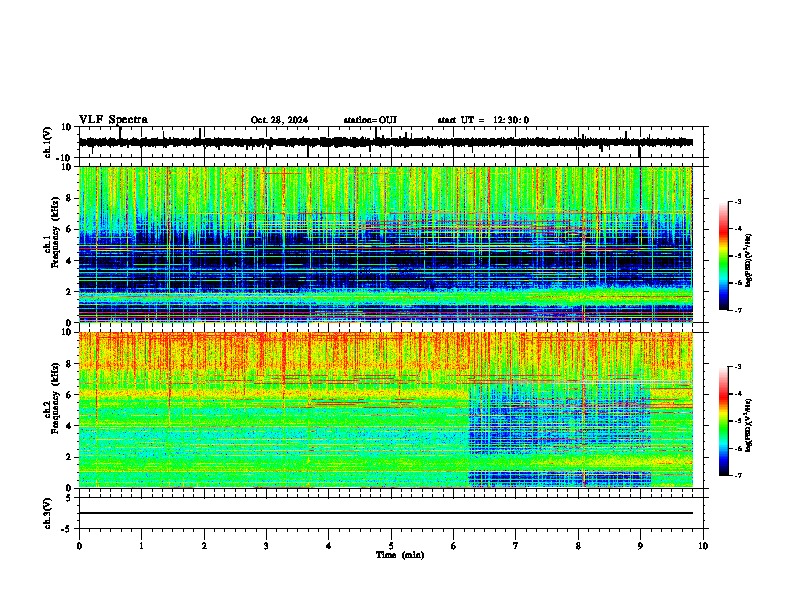Click the ch.2 'Frequency (kHz)' axis label
Screen dimensions: 792x612
(x=56, y=399)
